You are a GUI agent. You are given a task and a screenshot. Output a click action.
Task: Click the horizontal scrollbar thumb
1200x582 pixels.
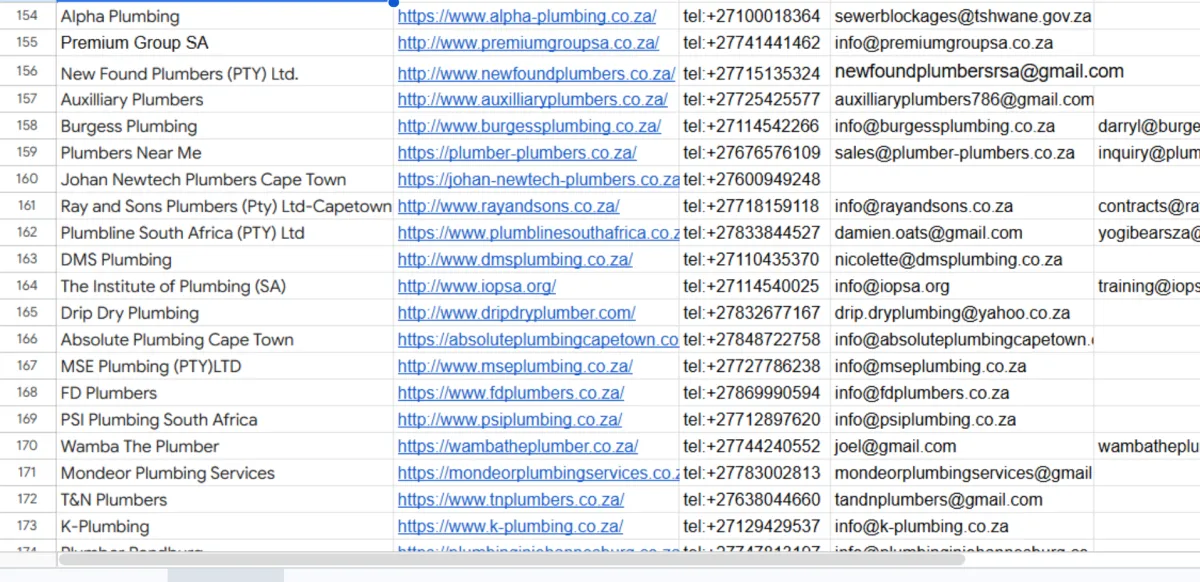point(510,560)
